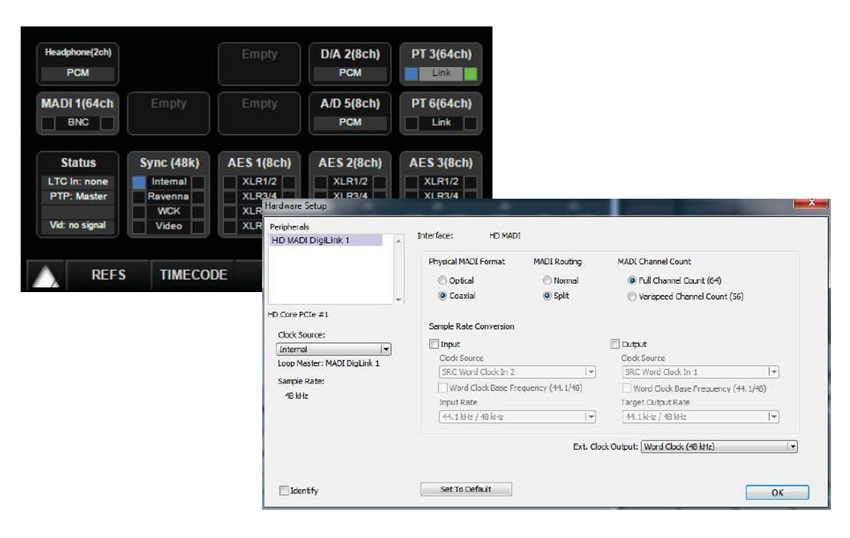The image size is (850, 538).
Task: Check output Word Clock Base Frequency box
Action: (627, 388)
